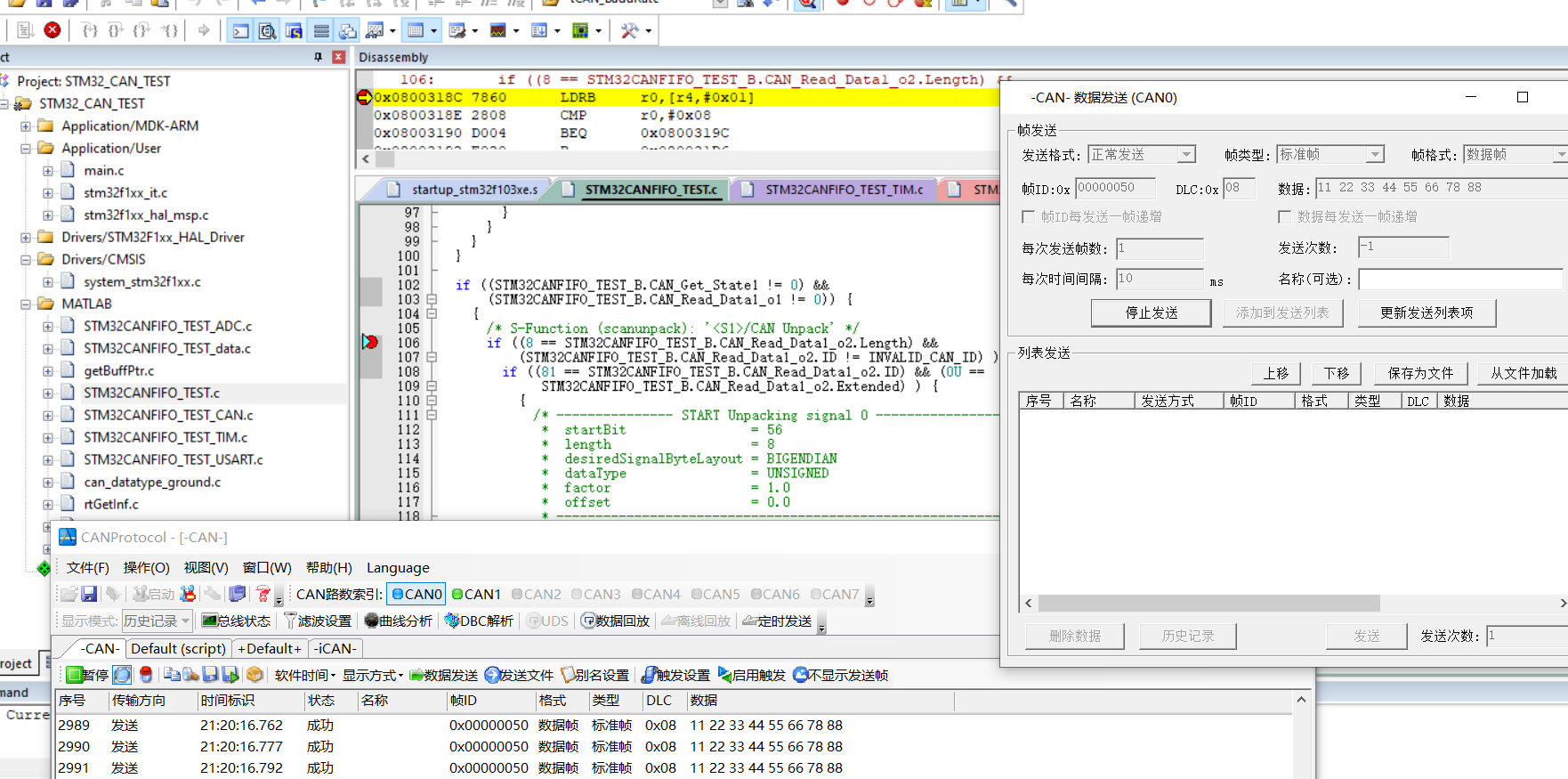Click the Memory Windows icon
Viewport: 1568px width, 779px height.
click(x=416, y=31)
